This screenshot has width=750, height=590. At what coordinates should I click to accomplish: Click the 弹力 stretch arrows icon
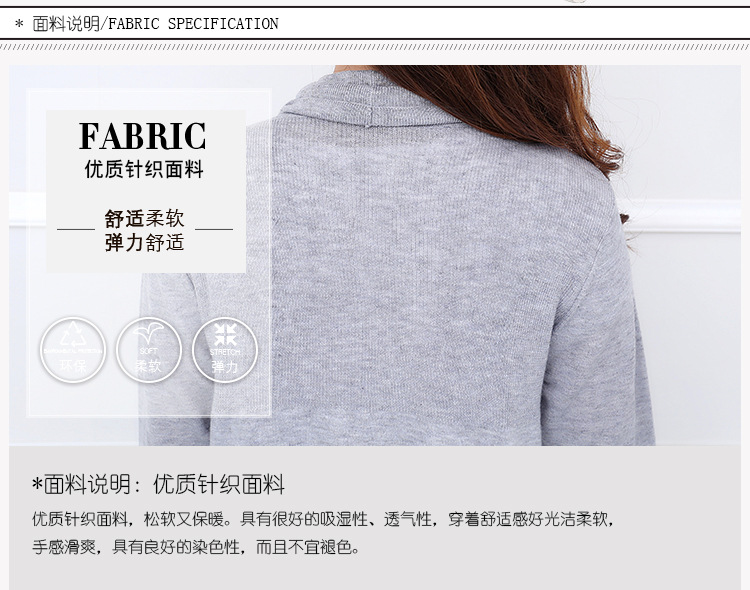pyautogui.click(x=225, y=350)
